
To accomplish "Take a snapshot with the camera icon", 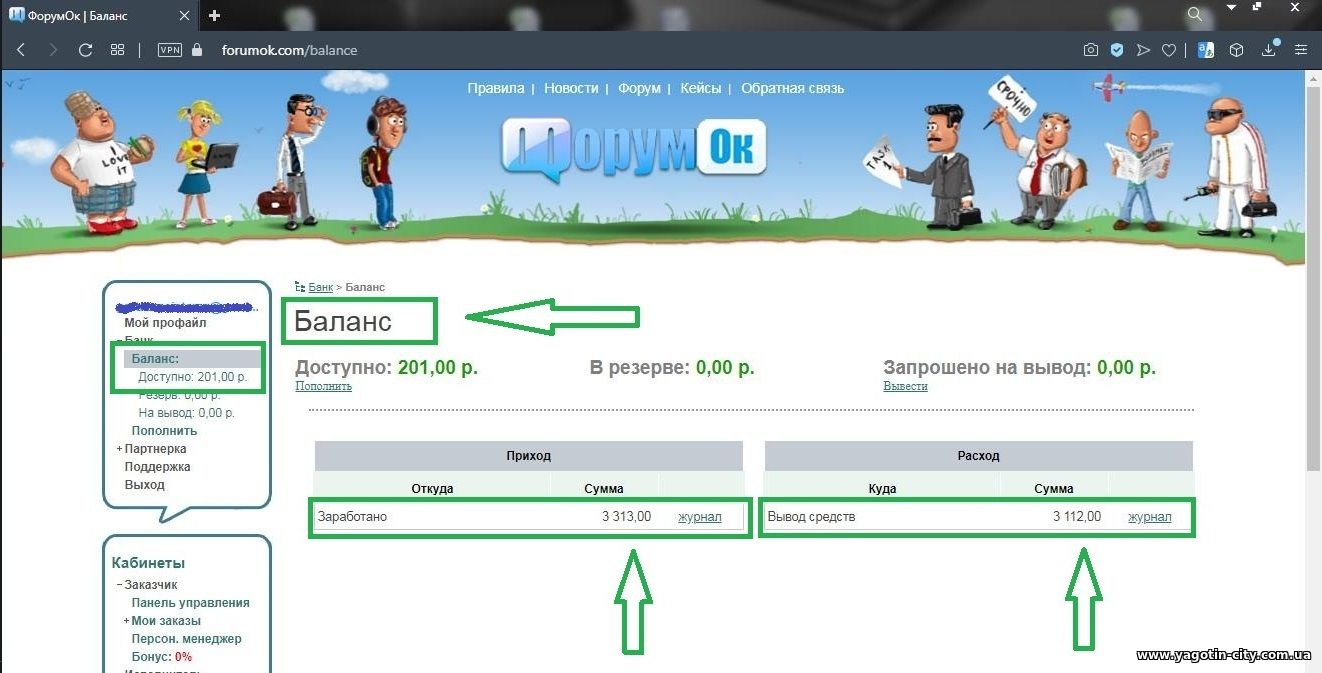I will (x=1091, y=50).
